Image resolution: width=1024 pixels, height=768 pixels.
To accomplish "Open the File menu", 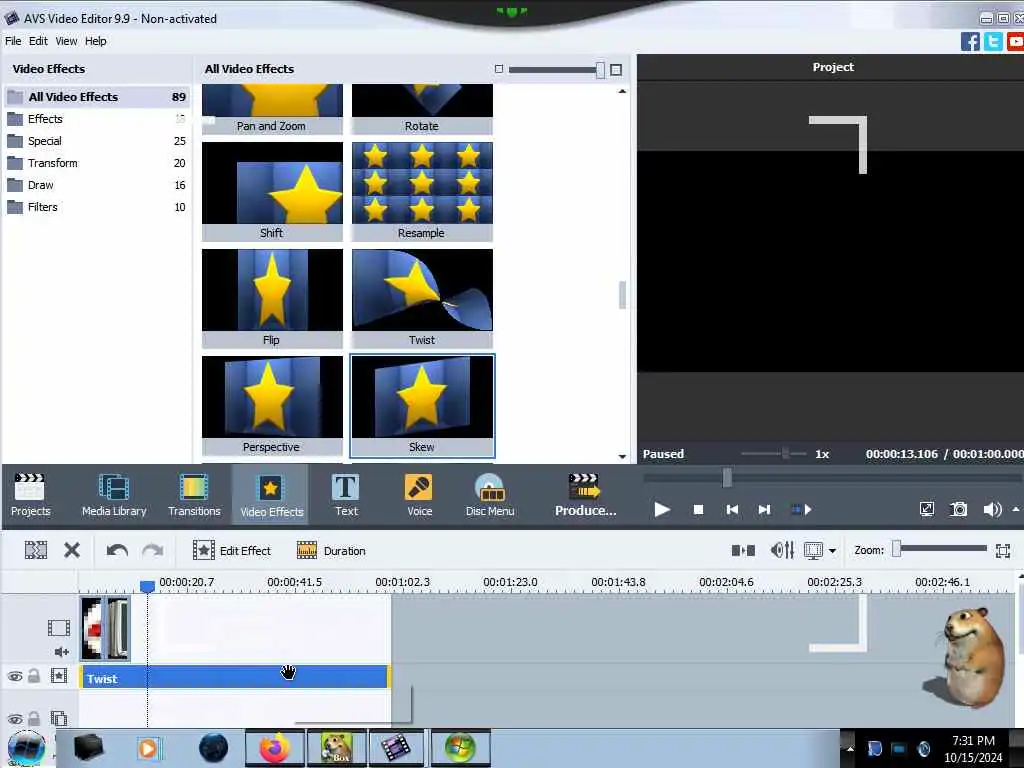I will point(13,40).
